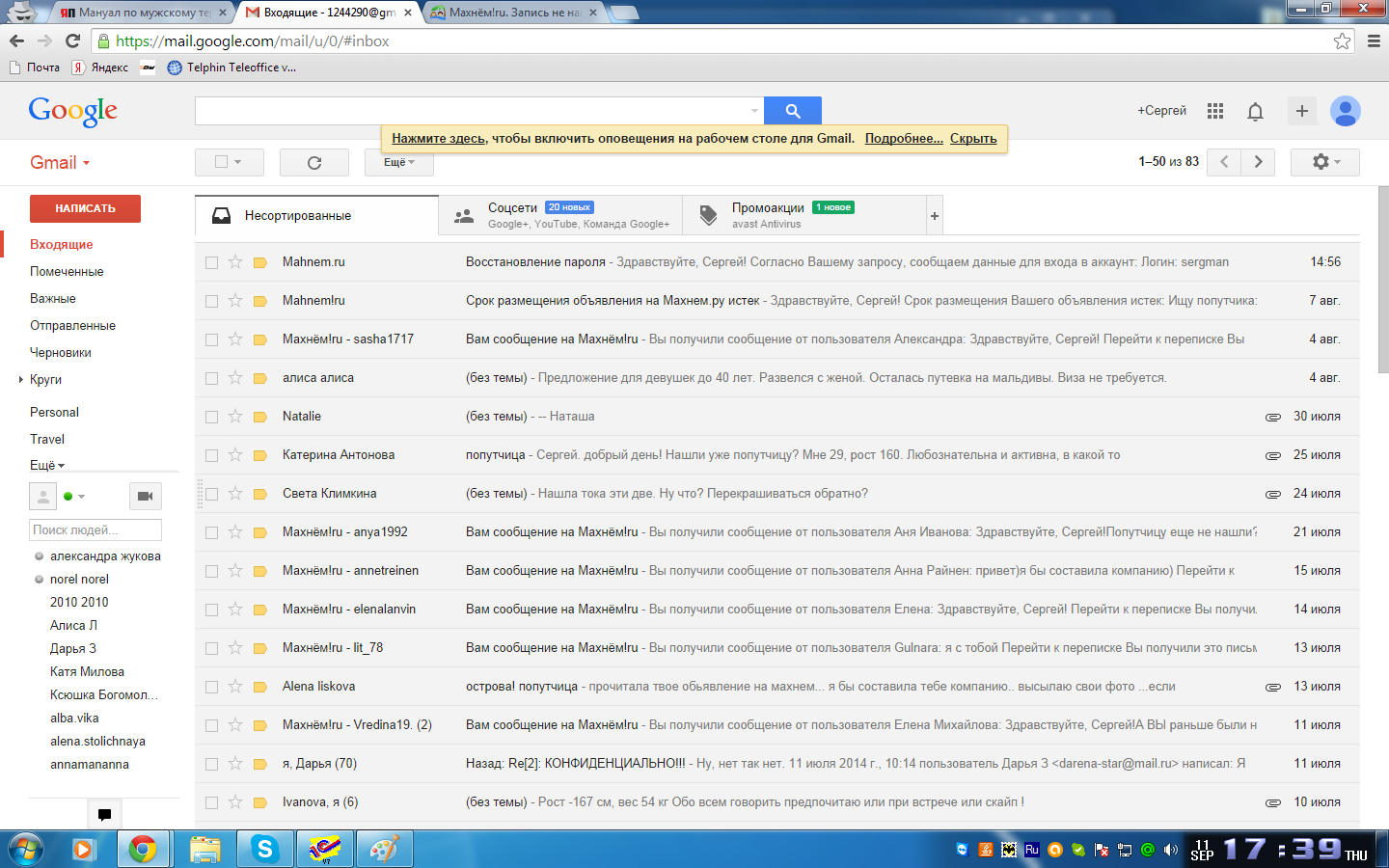This screenshot has width=1389, height=868.
Task: Tick the Махнём!ru - sasha1717 email checkbox
Action: [211, 339]
